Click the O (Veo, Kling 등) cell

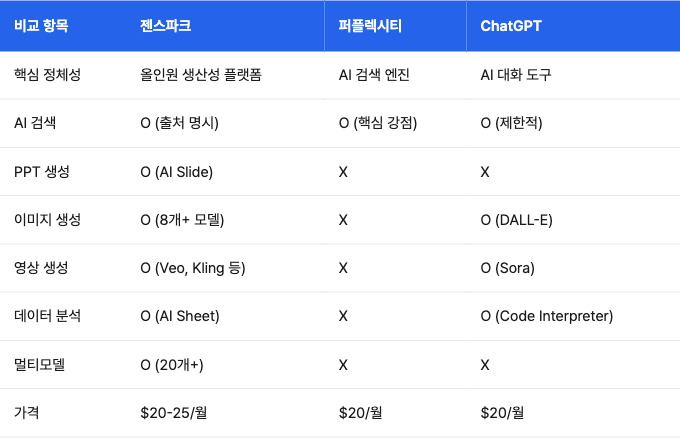[193, 268]
